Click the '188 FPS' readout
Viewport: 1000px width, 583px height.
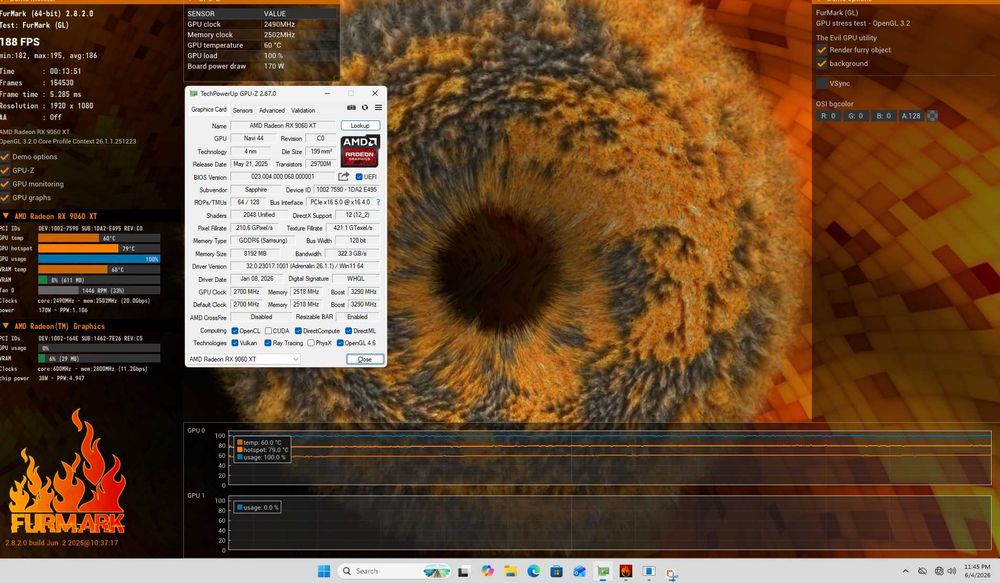point(20,41)
